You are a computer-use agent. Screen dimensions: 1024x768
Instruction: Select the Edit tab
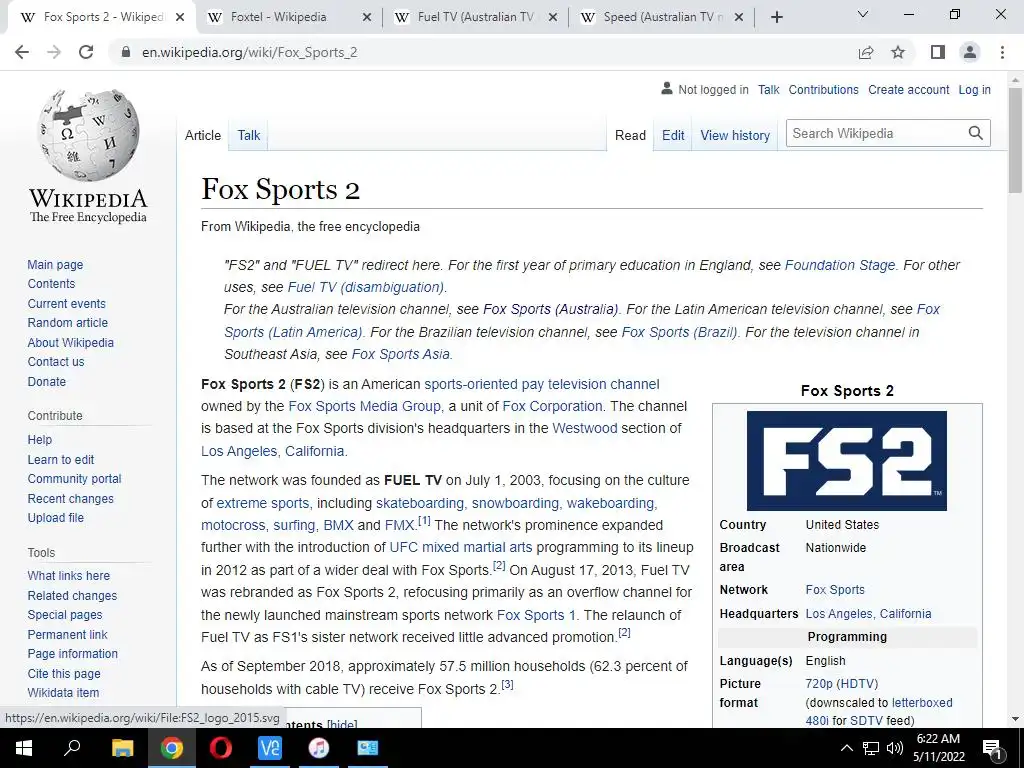pos(673,135)
